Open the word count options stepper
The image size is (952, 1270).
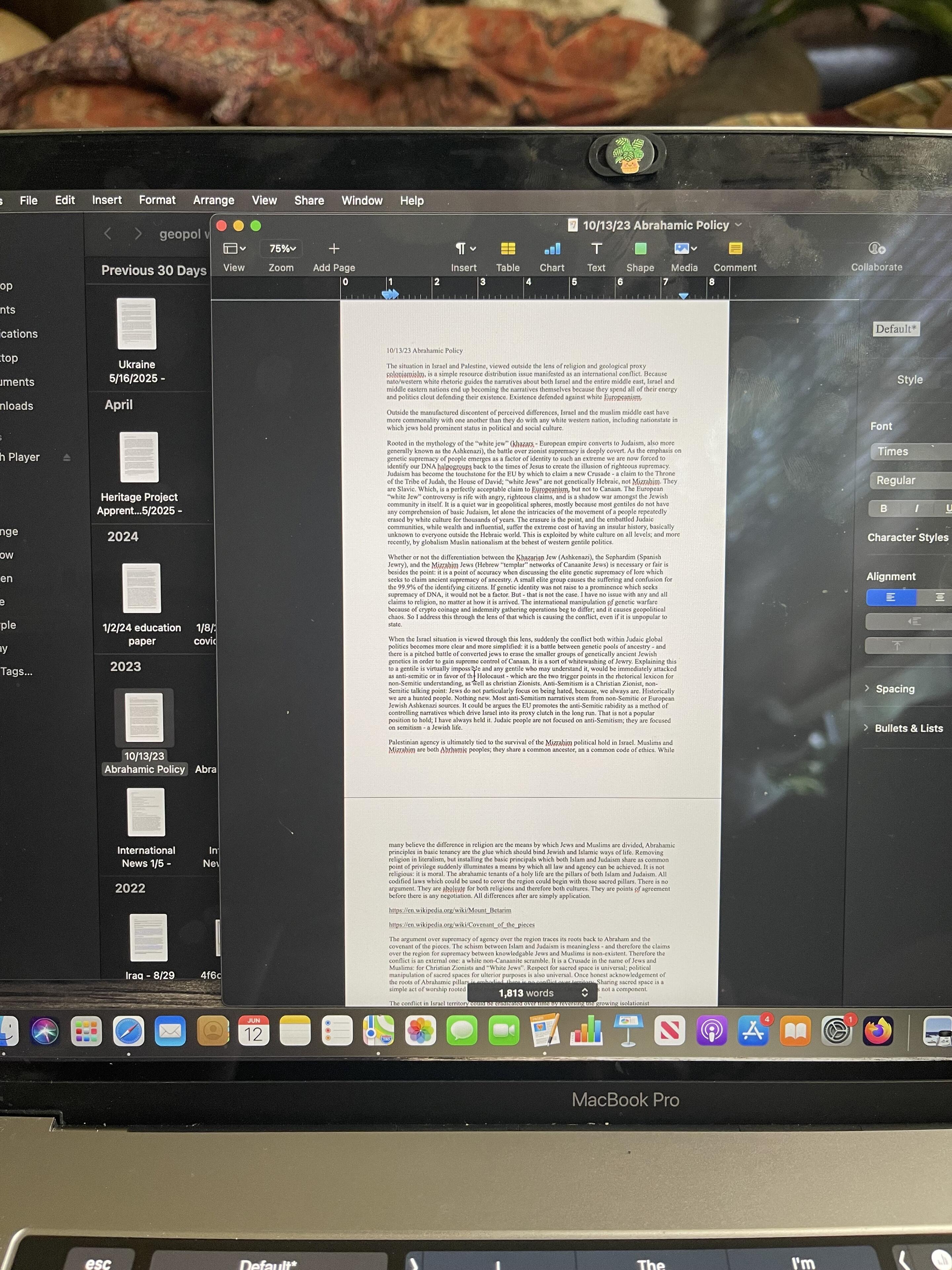[585, 993]
